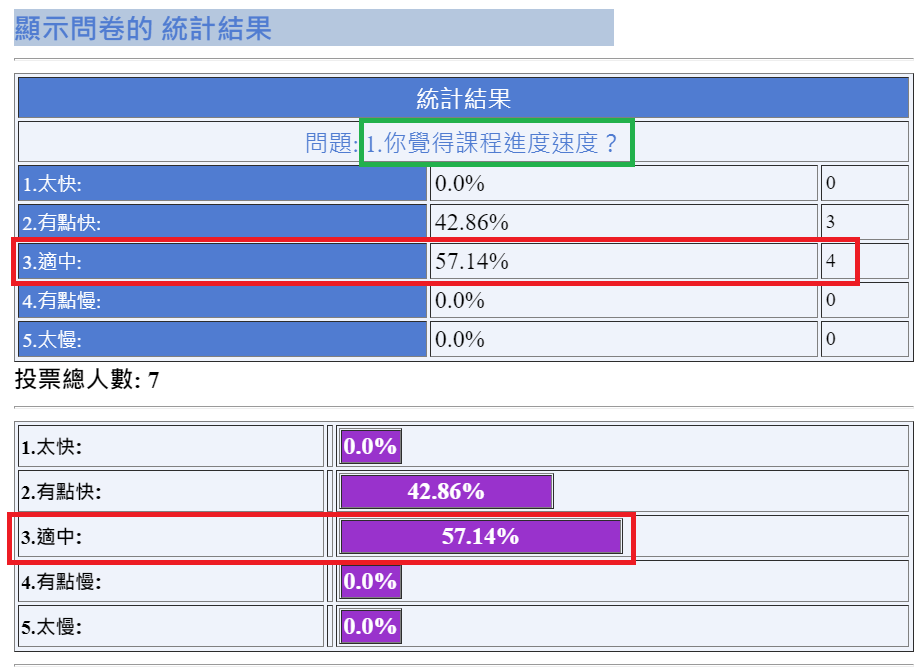Click the purple 0.0% bar for 1.太快
920x668 pixels.
370,446
